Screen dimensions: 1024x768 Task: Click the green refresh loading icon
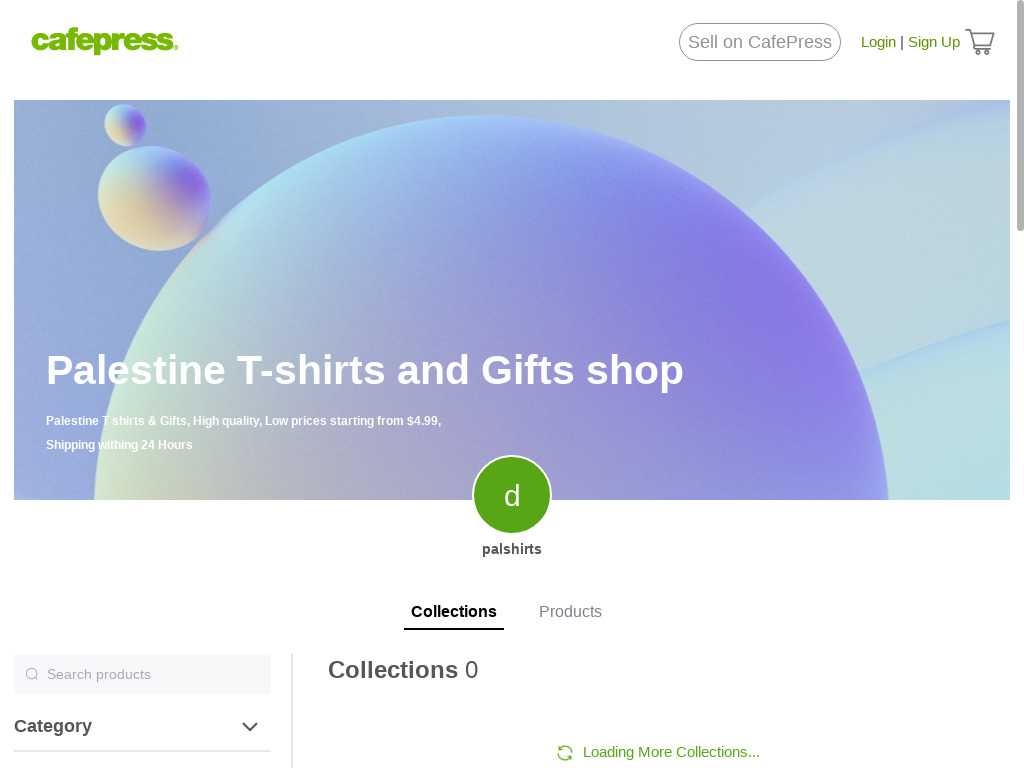pos(565,752)
